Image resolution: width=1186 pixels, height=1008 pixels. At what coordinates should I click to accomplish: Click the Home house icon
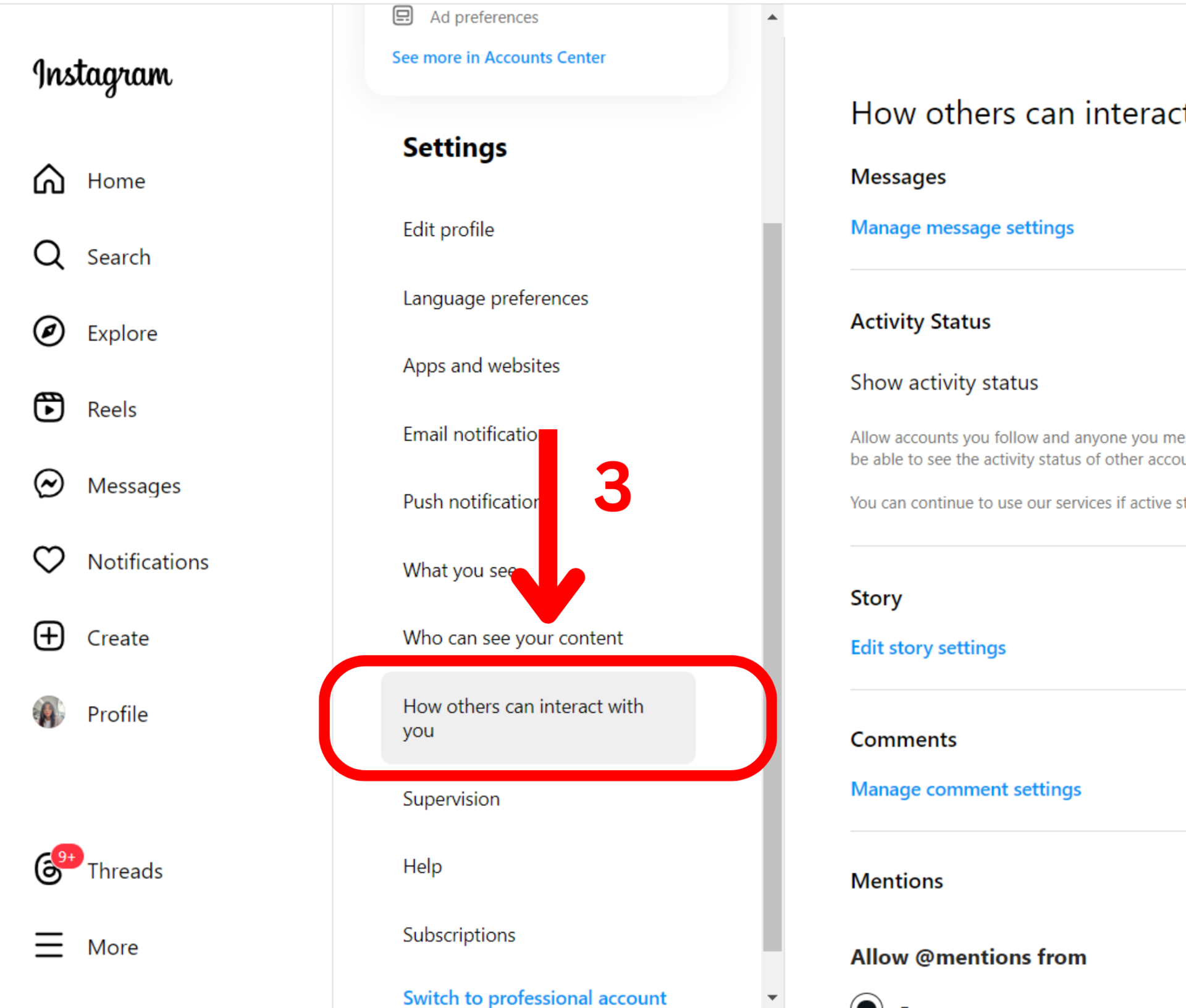49,180
